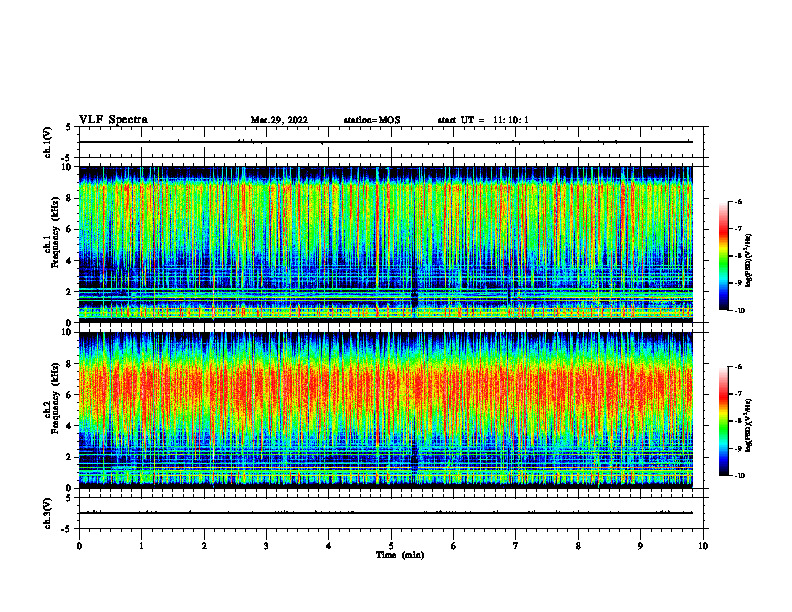Click the ch.2 color scale "-10" label
The width and height of the screenshot is (792, 612).
[739, 476]
